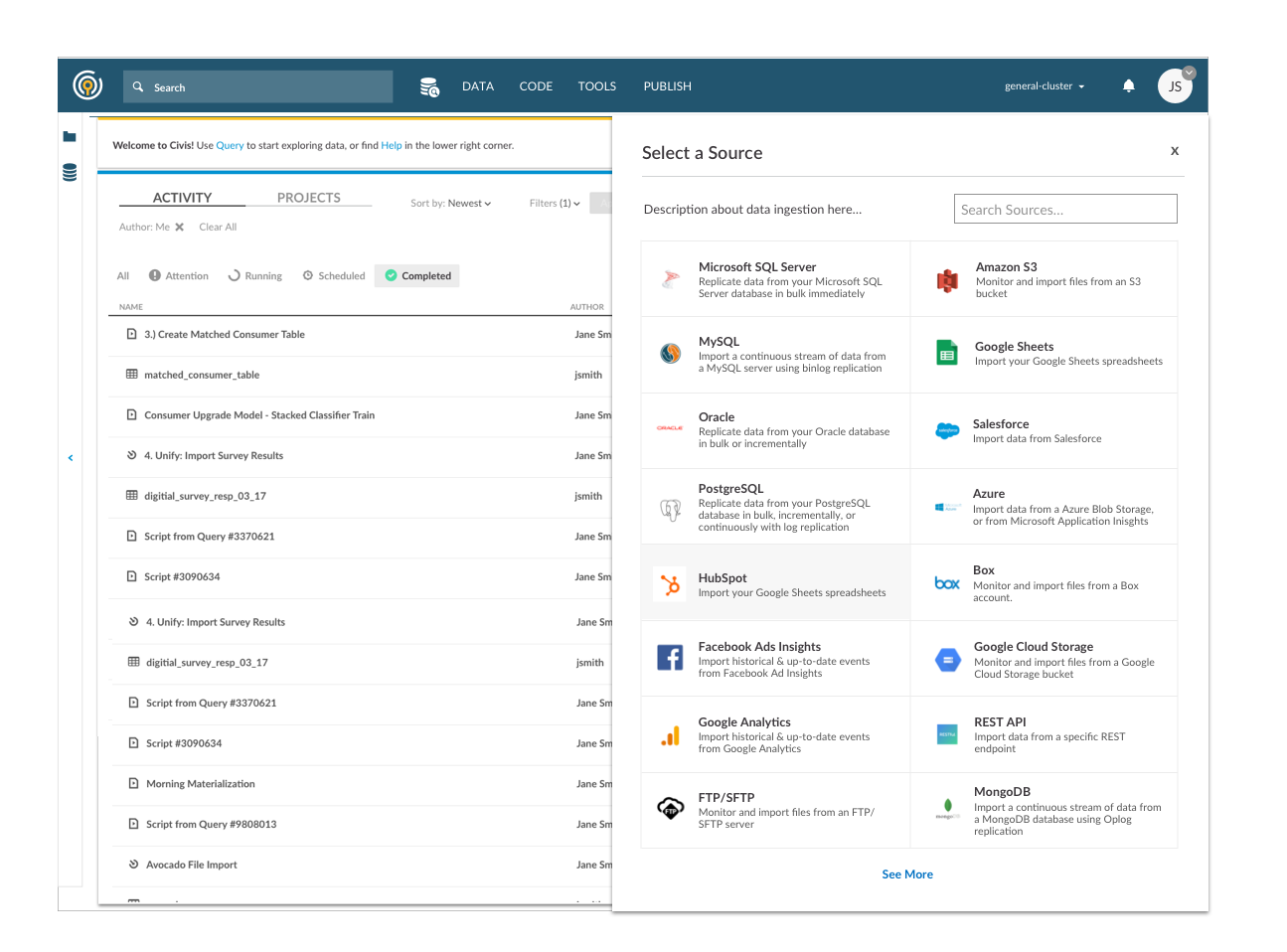Screen dimensions: 1287x952
Task: Switch to the ACTIVITY tab
Action: click(182, 198)
